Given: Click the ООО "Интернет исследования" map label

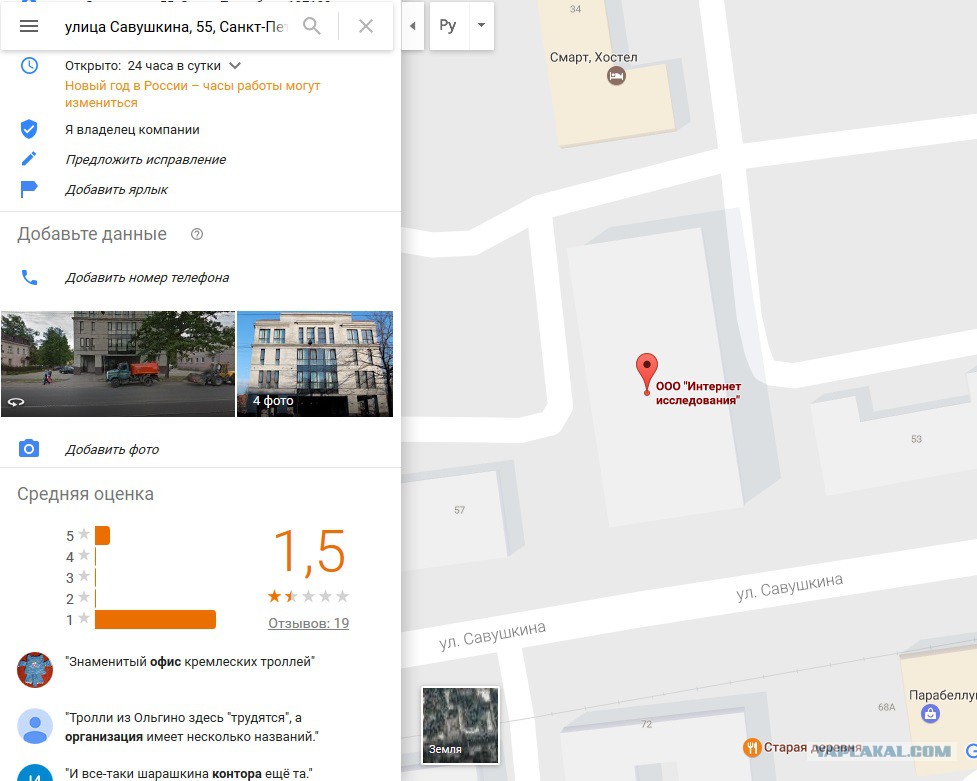Looking at the screenshot, I should pos(698,393).
